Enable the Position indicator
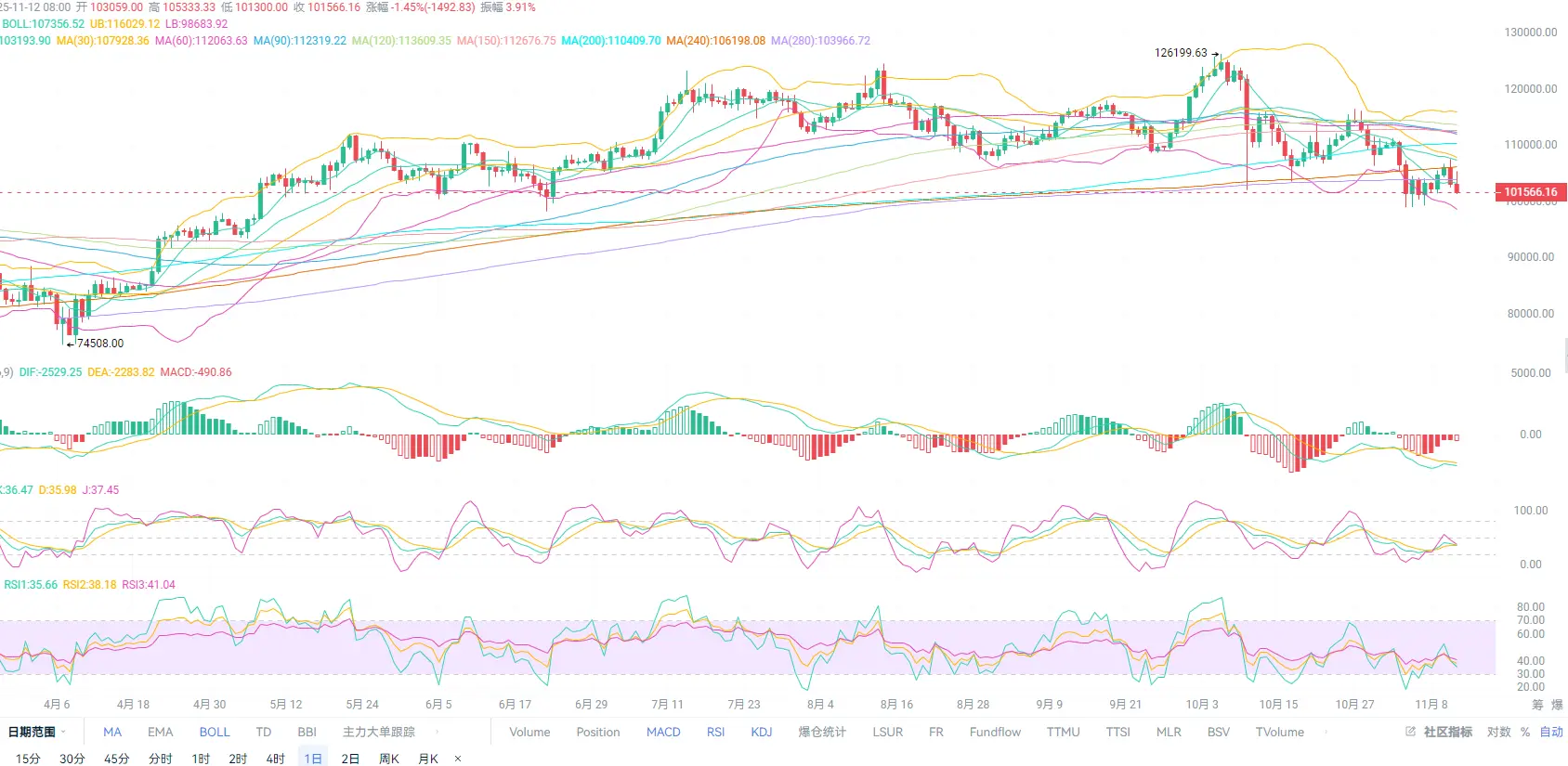Image resolution: width=1568 pixels, height=766 pixels. click(598, 732)
